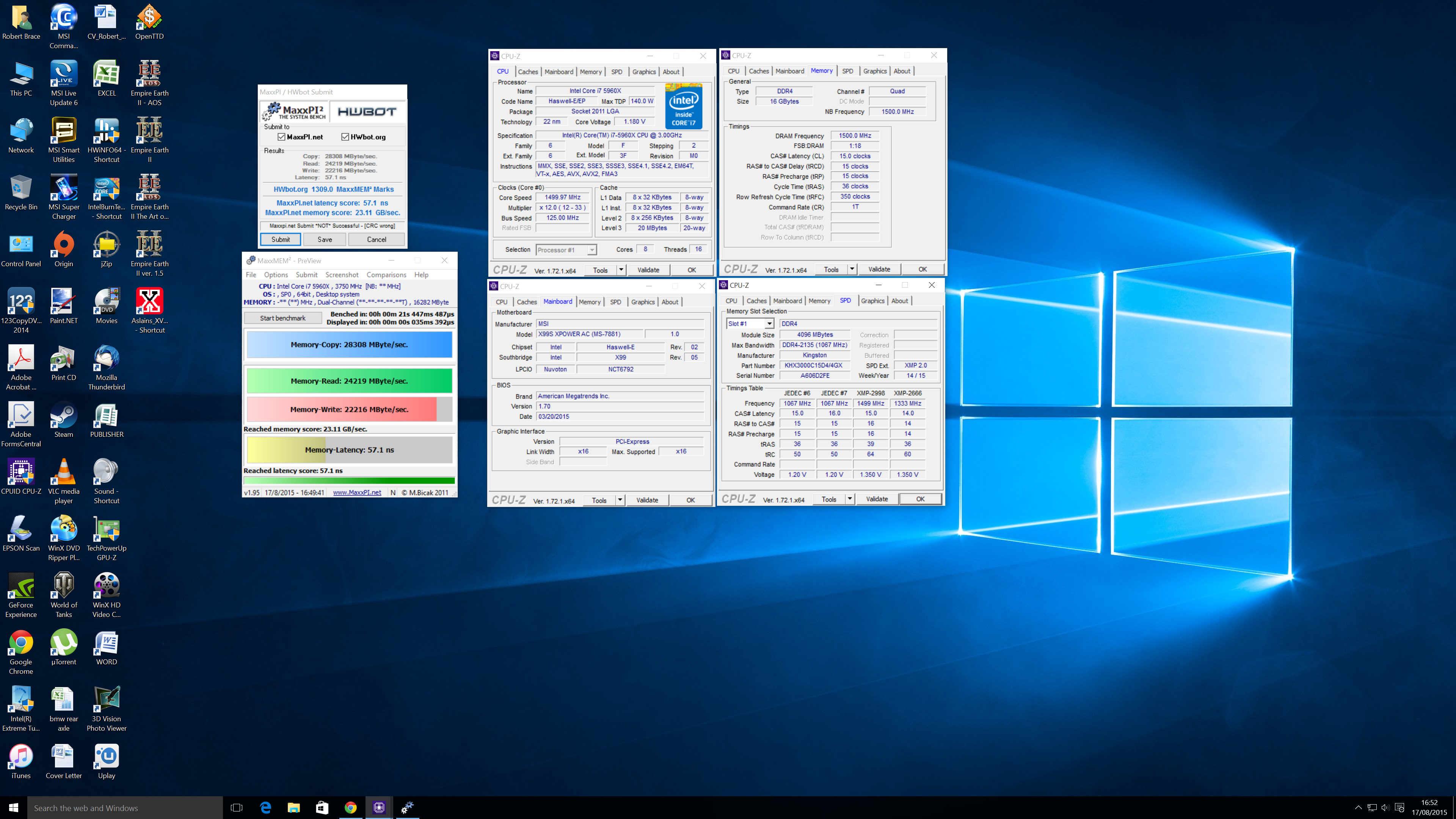Click the Windows Start button
This screenshot has height=819, width=1456.
(x=14, y=808)
